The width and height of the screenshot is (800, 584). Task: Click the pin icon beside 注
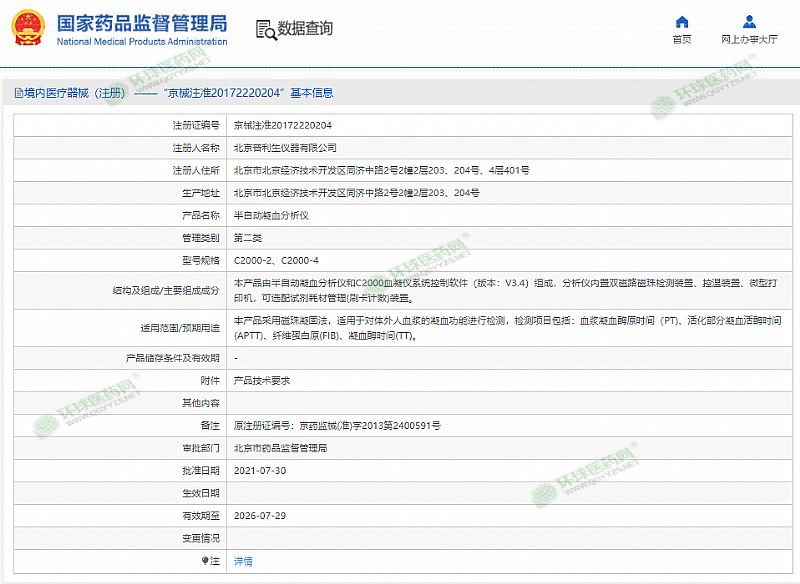click(x=205, y=562)
